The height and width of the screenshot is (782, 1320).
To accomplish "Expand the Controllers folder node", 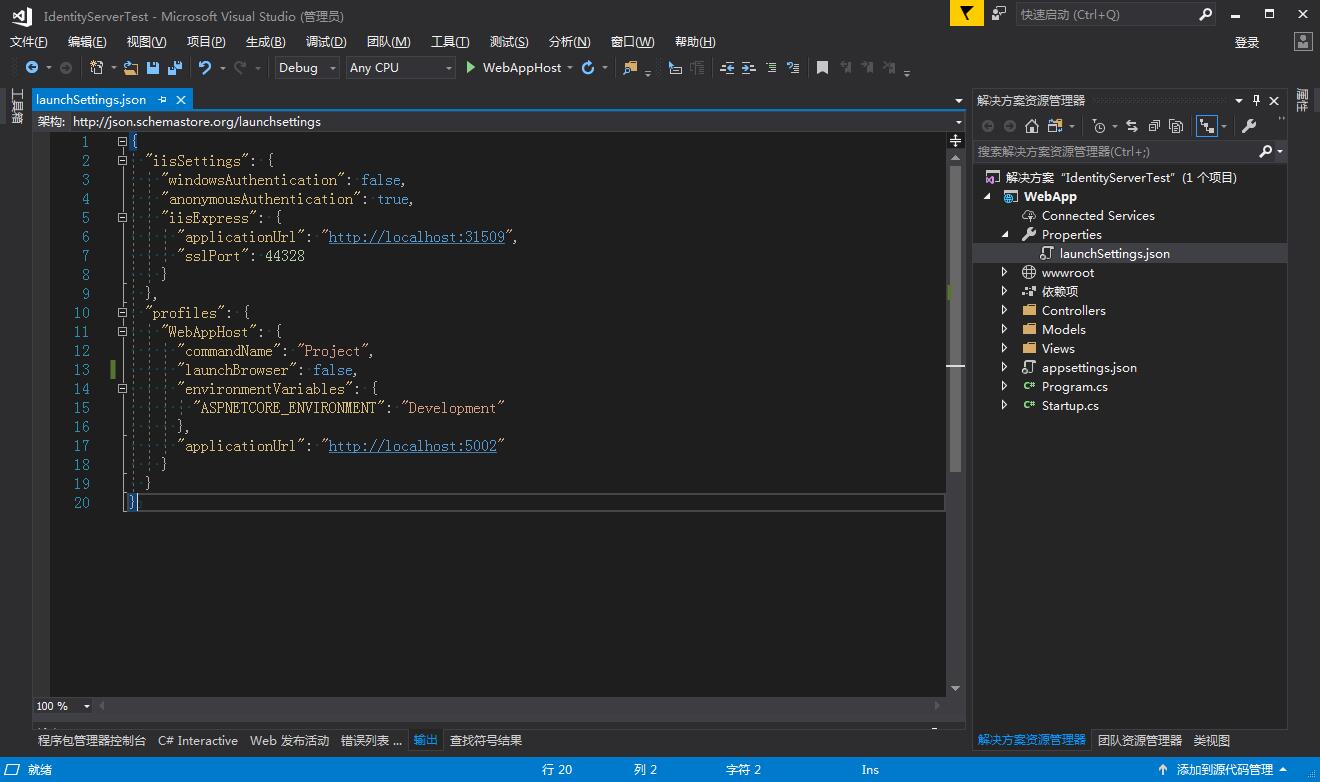I will [x=1005, y=311].
